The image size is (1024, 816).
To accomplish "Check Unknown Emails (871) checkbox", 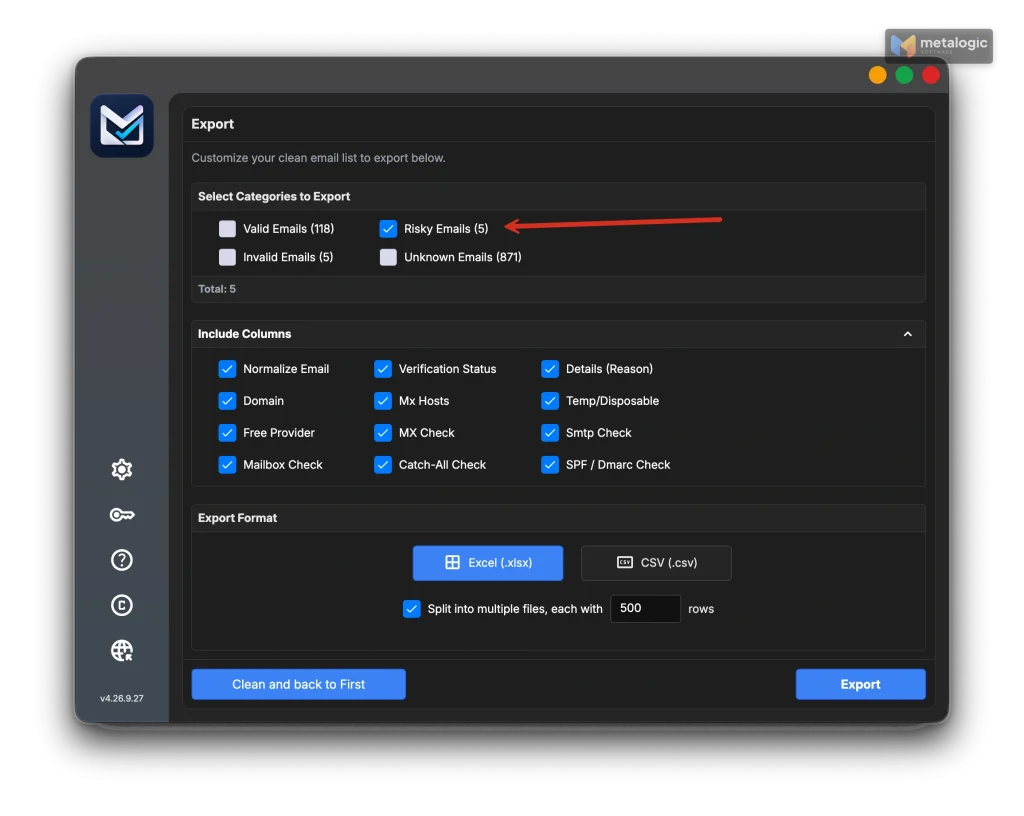I will tap(388, 257).
